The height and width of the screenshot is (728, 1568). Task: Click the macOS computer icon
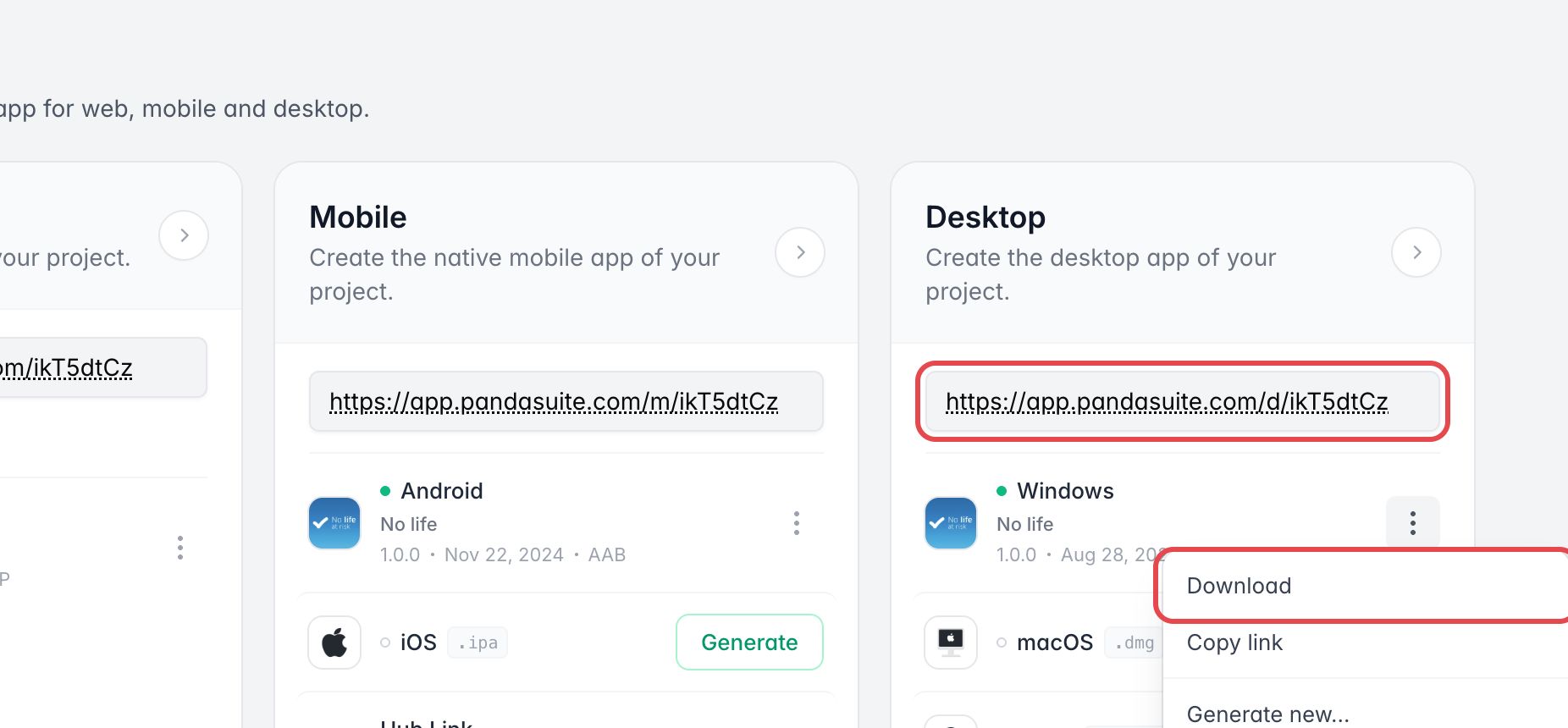click(951, 643)
